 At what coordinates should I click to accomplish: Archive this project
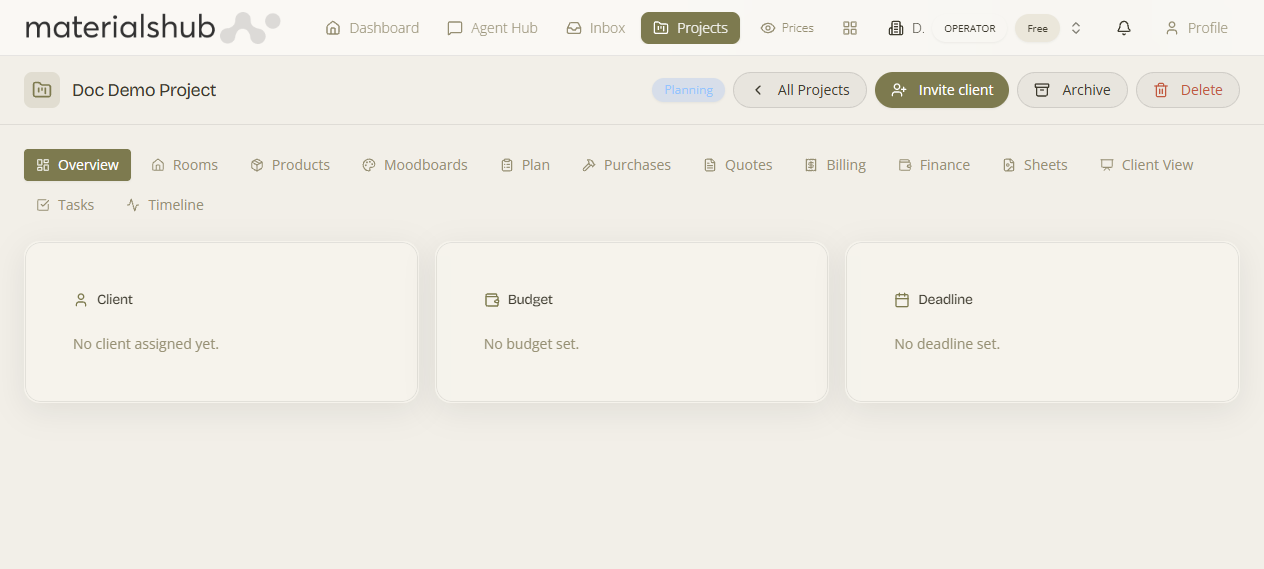(x=1072, y=90)
